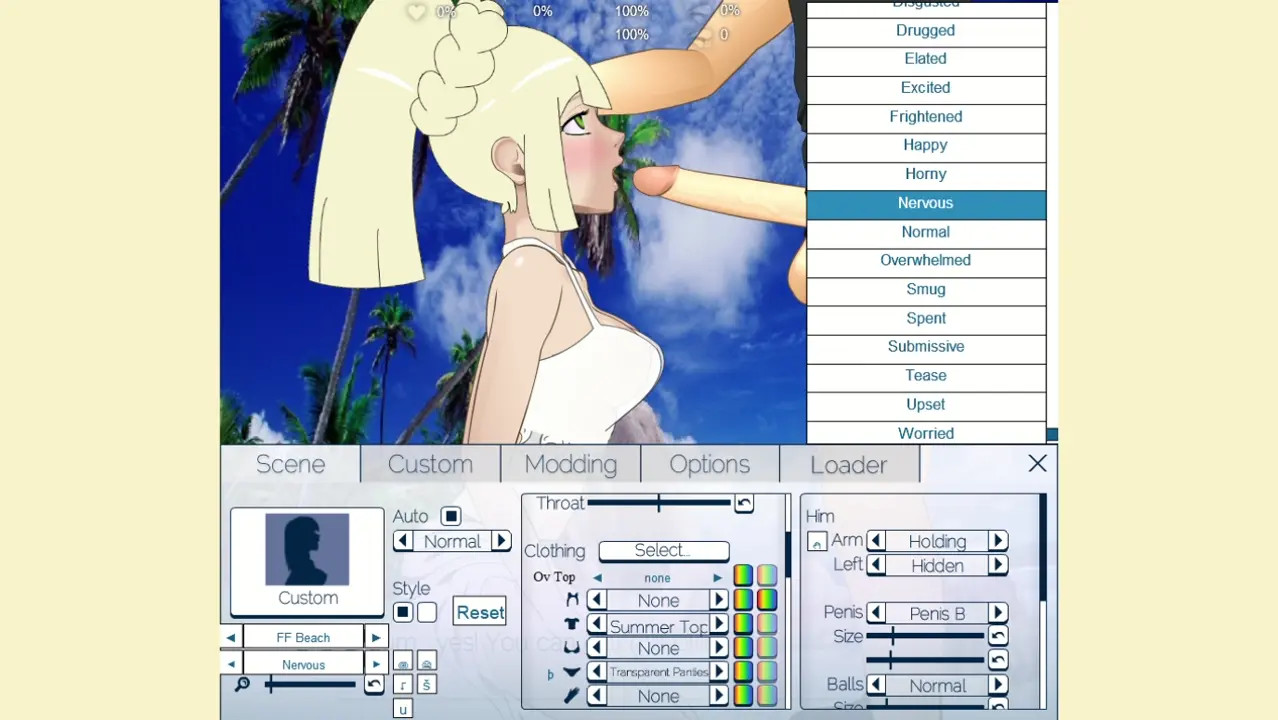Select Happy from the mood list
Screen dimensions: 1278x720
pyautogui.click(x=925, y=145)
